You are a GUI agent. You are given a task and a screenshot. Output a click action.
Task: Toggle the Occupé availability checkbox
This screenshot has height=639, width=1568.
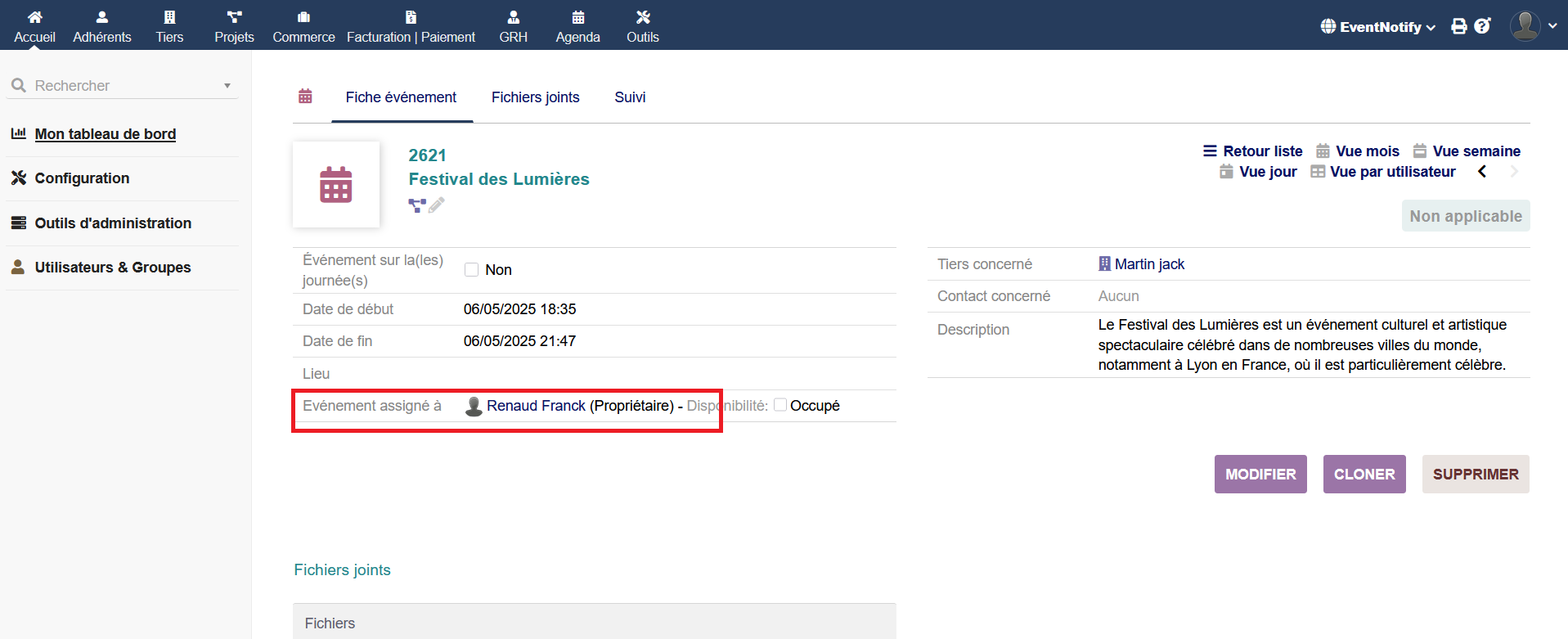tap(780, 405)
